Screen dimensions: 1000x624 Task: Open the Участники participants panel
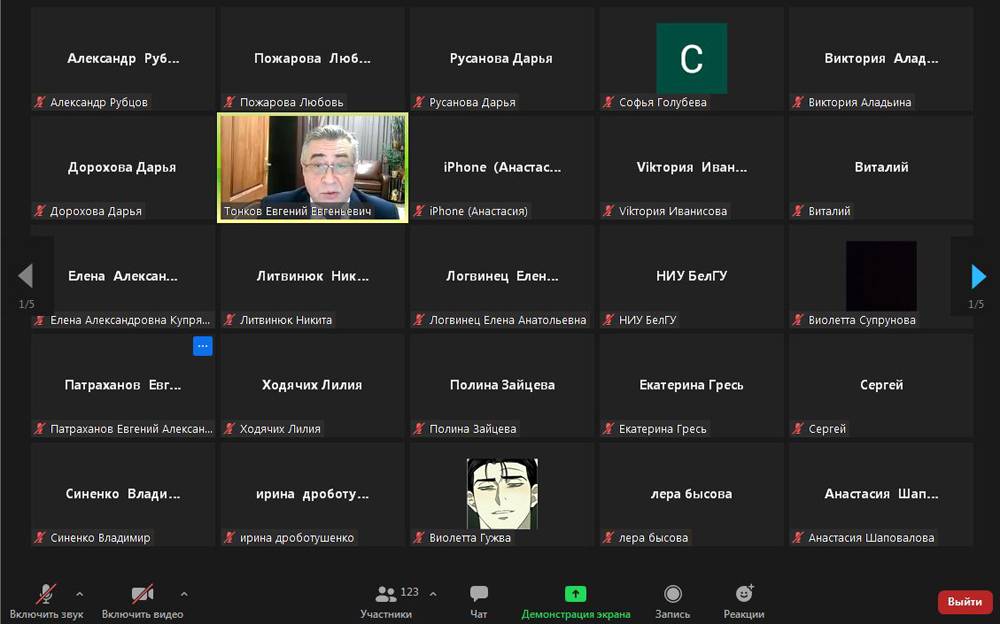point(386,600)
